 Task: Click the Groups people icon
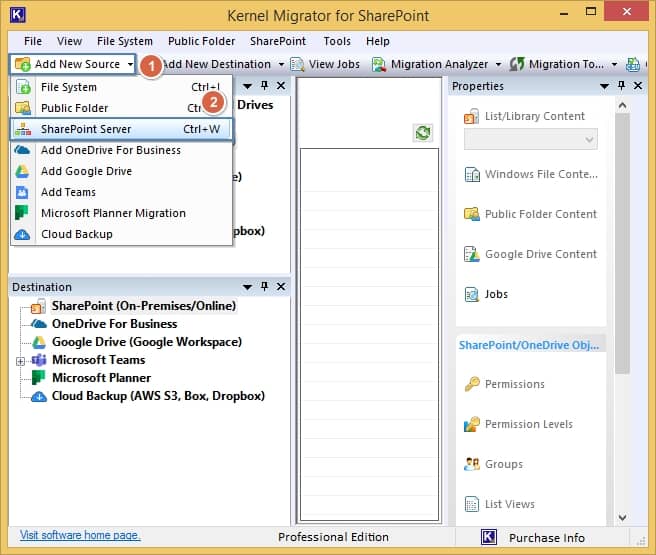click(472, 464)
